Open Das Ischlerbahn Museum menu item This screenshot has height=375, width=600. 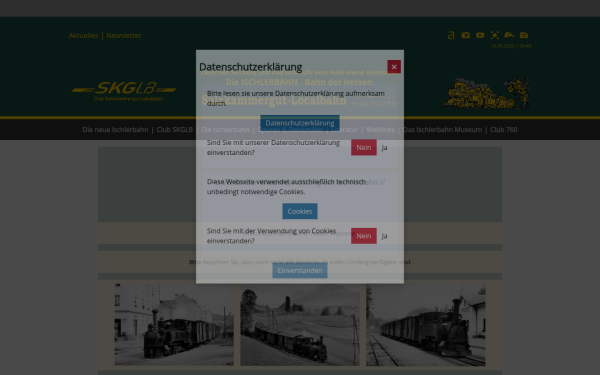tap(442, 130)
